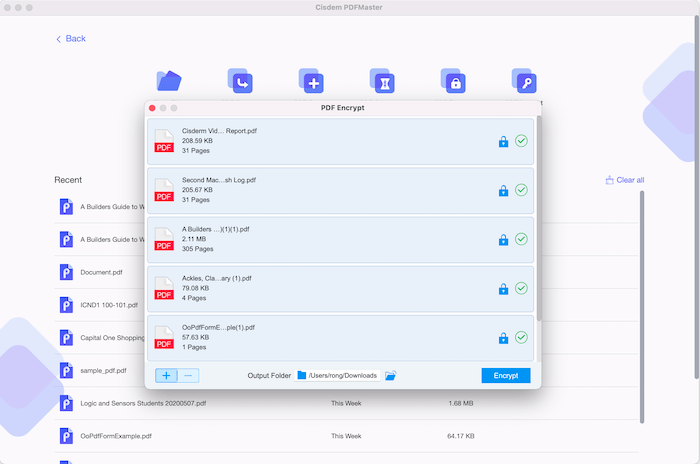Click the green checkmark for A Builders ...)(1)(1).pdf
Screen dimensions: 700x464
(x=521, y=239)
